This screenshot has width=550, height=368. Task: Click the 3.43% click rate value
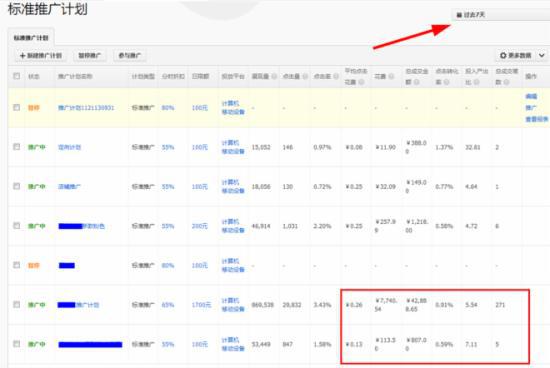(322, 305)
